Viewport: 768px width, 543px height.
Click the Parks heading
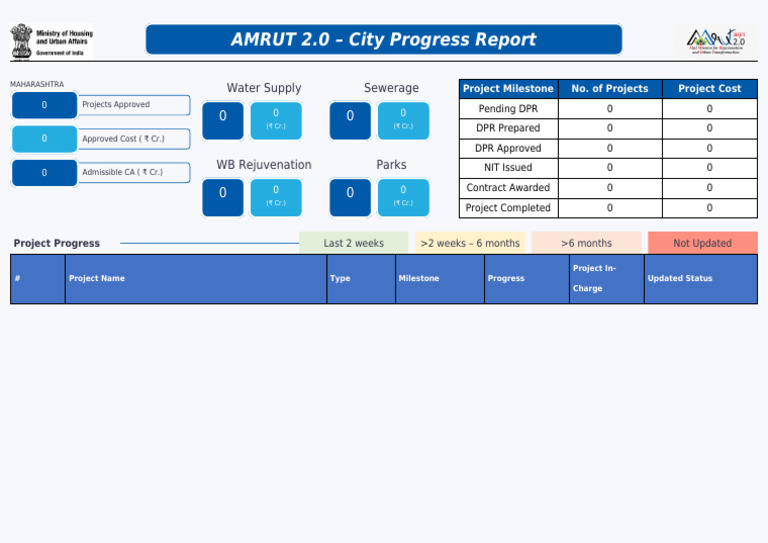point(391,165)
